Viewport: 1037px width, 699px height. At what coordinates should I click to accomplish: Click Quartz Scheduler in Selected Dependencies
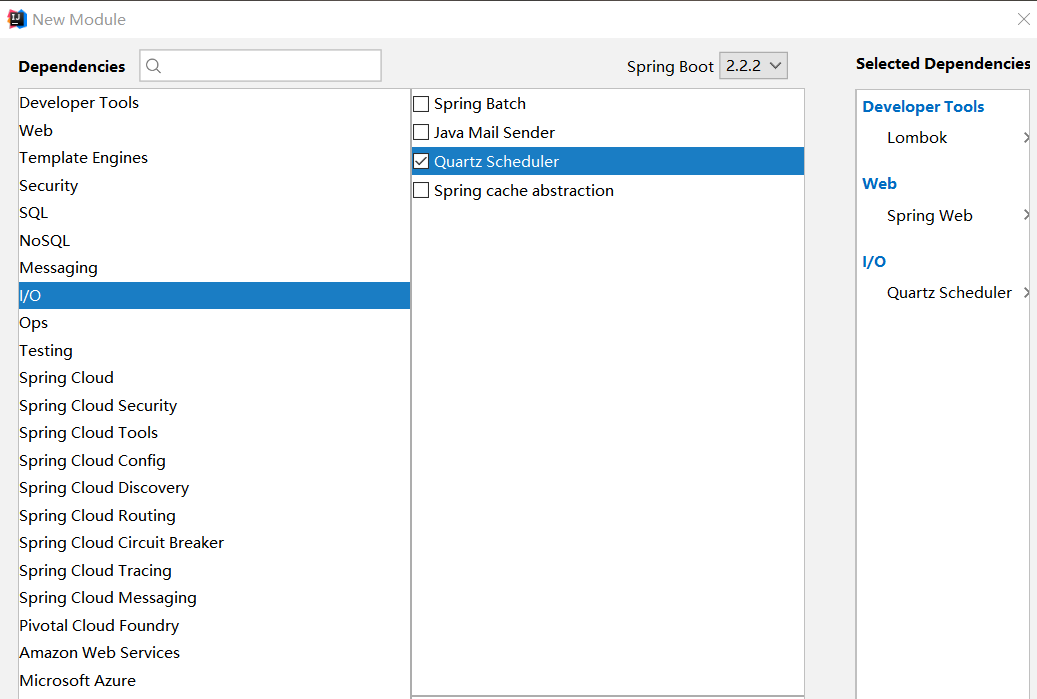[x=949, y=292]
